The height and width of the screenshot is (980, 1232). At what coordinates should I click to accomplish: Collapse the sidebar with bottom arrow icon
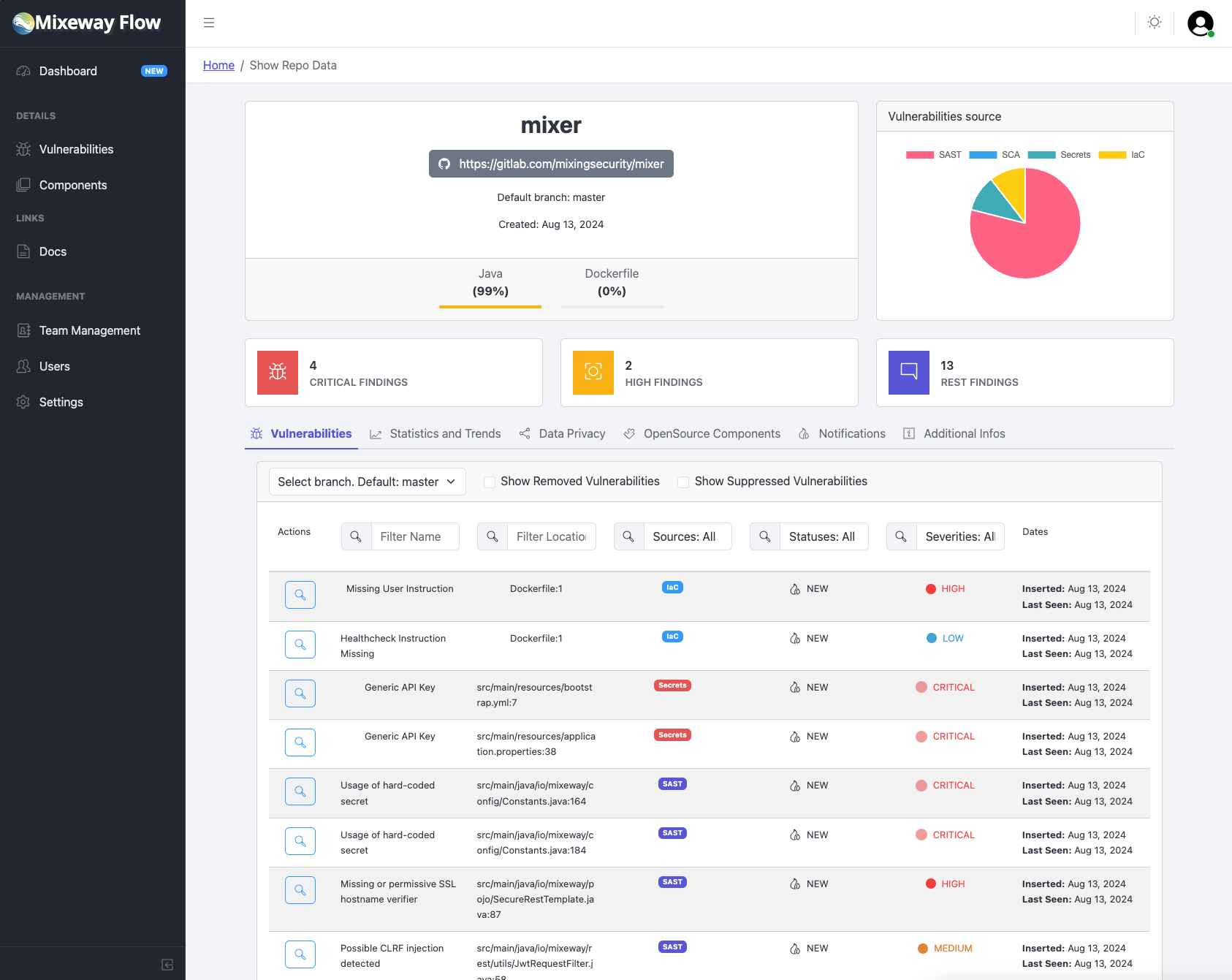(x=167, y=965)
